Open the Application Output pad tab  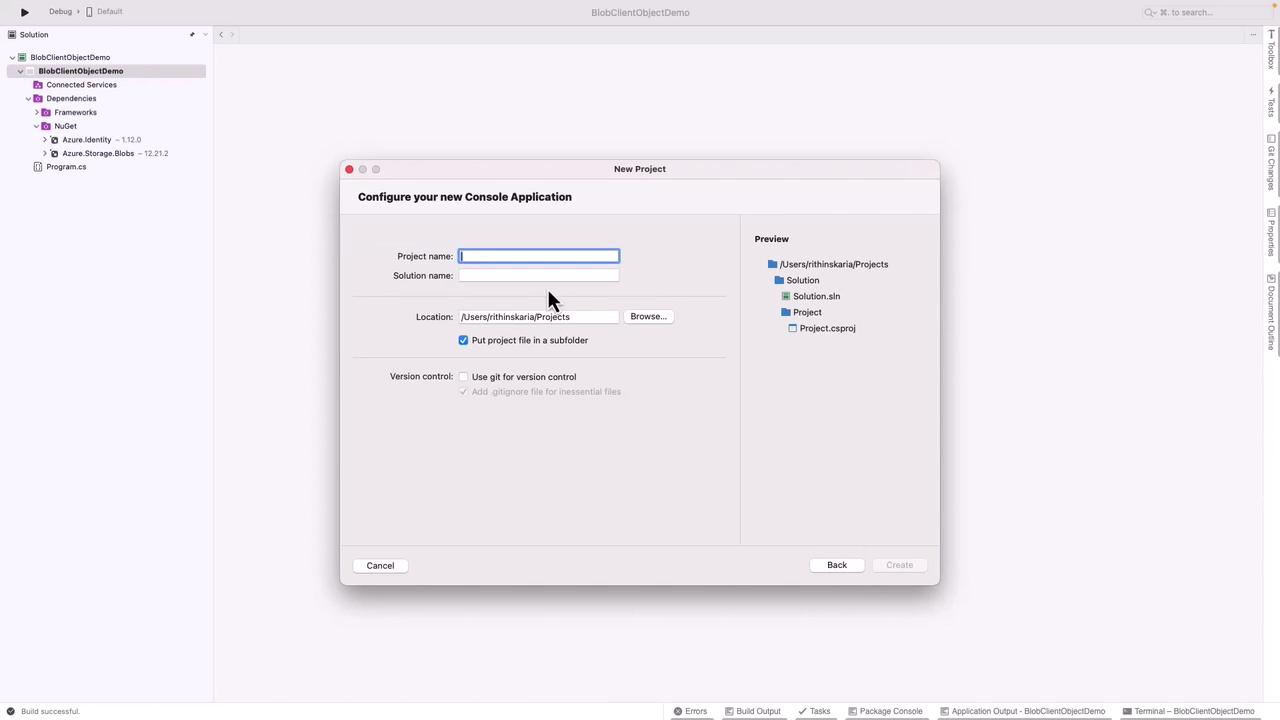tap(1023, 712)
